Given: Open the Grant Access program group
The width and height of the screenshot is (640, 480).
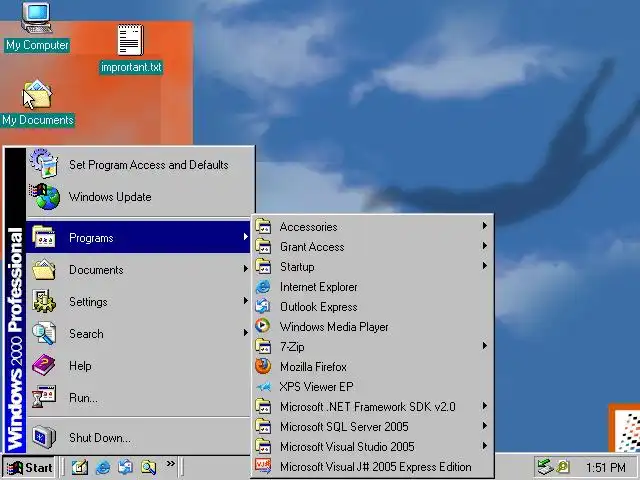Looking at the screenshot, I should (x=373, y=247).
